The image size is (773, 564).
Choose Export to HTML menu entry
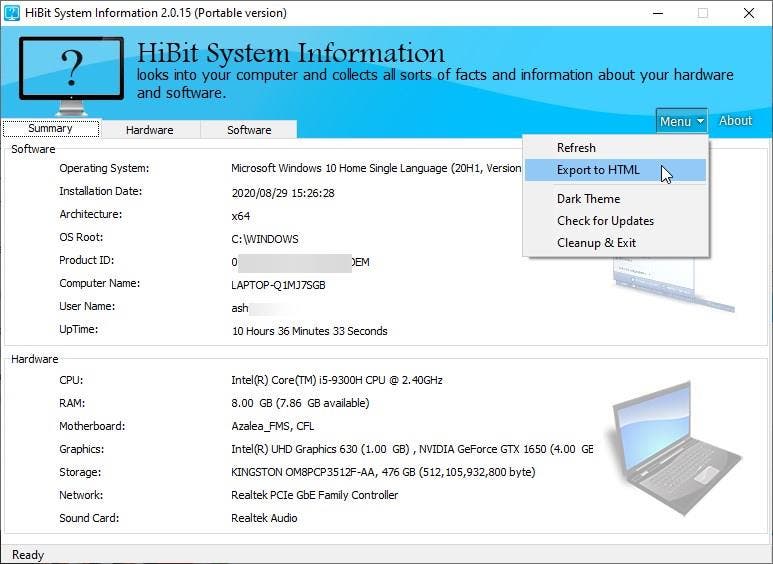pos(598,170)
